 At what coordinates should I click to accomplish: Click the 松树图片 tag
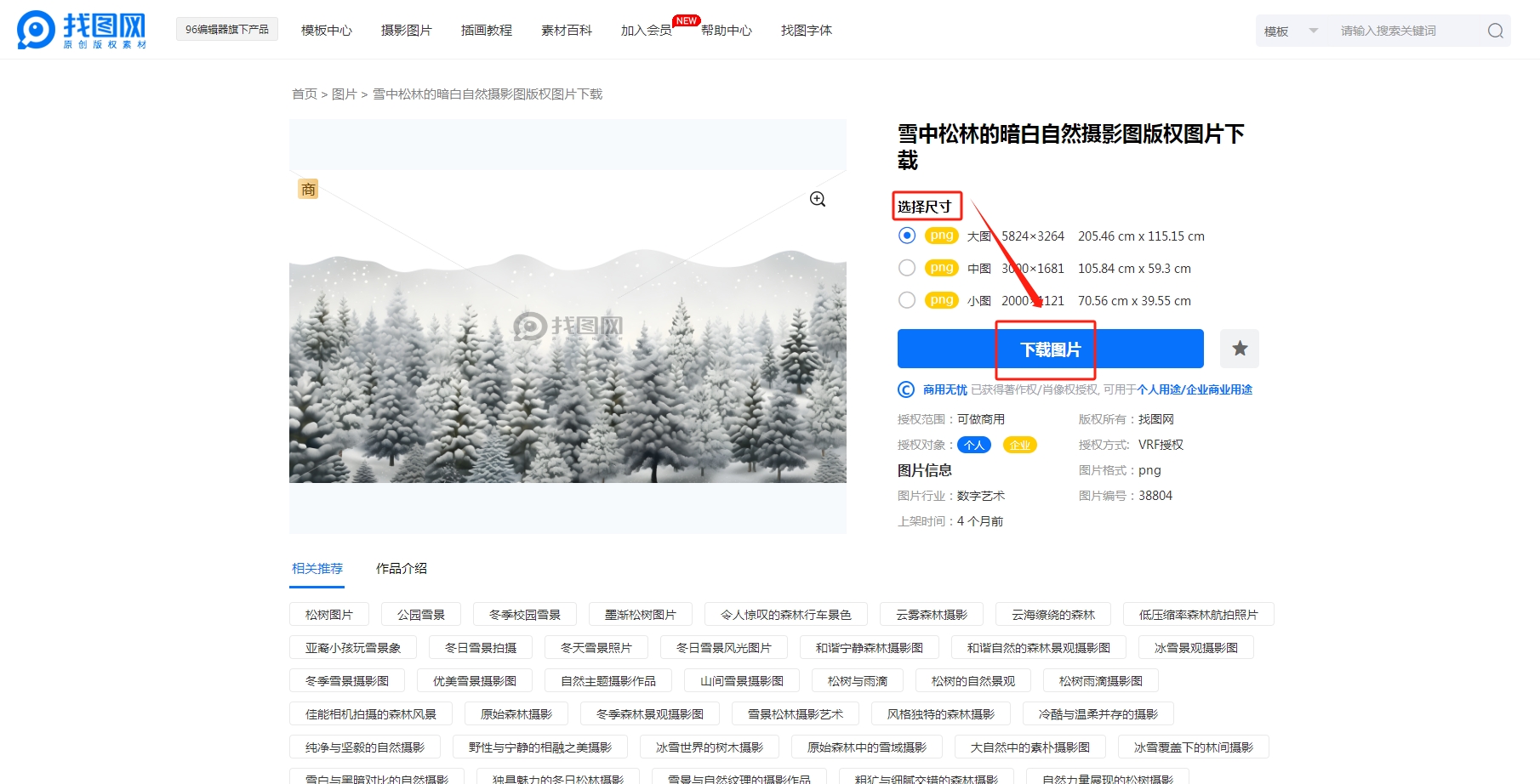pyautogui.click(x=329, y=614)
